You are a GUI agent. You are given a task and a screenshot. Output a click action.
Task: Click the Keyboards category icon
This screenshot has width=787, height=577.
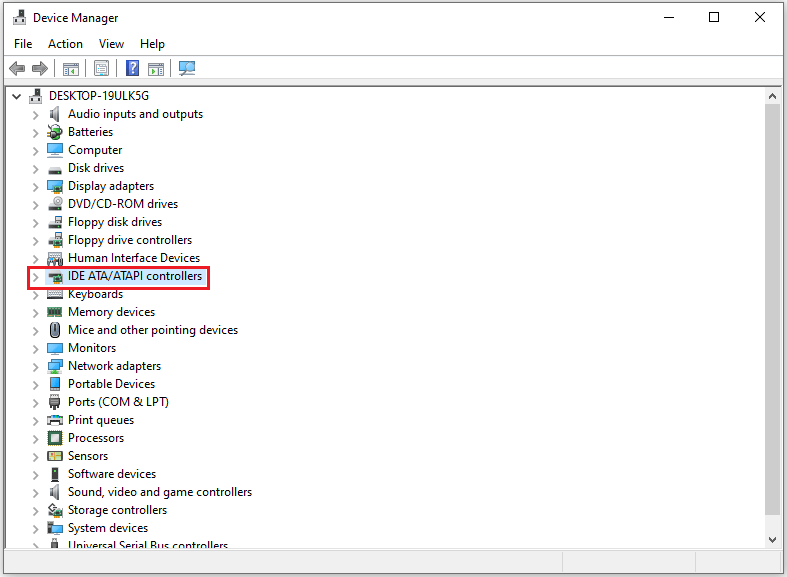click(55, 294)
